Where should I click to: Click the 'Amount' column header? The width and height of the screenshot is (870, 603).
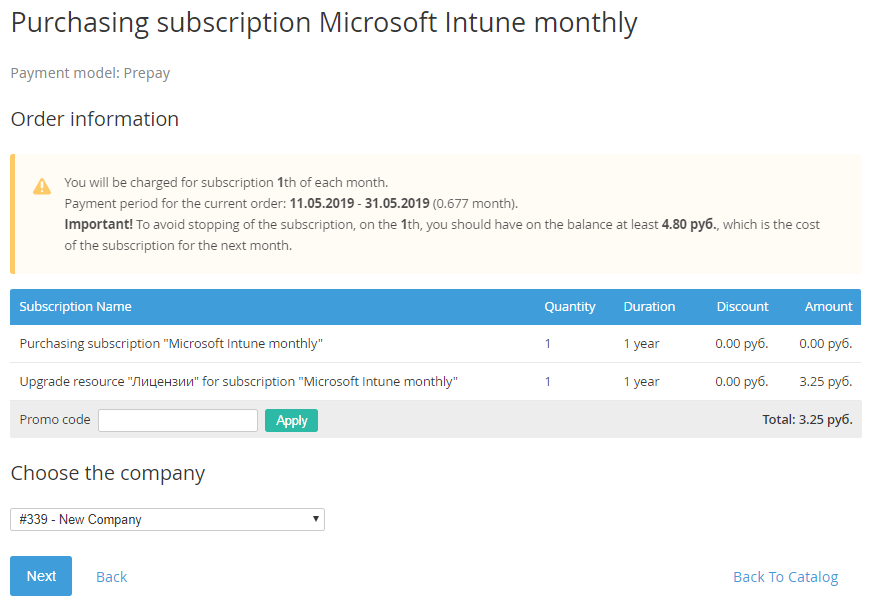(828, 307)
